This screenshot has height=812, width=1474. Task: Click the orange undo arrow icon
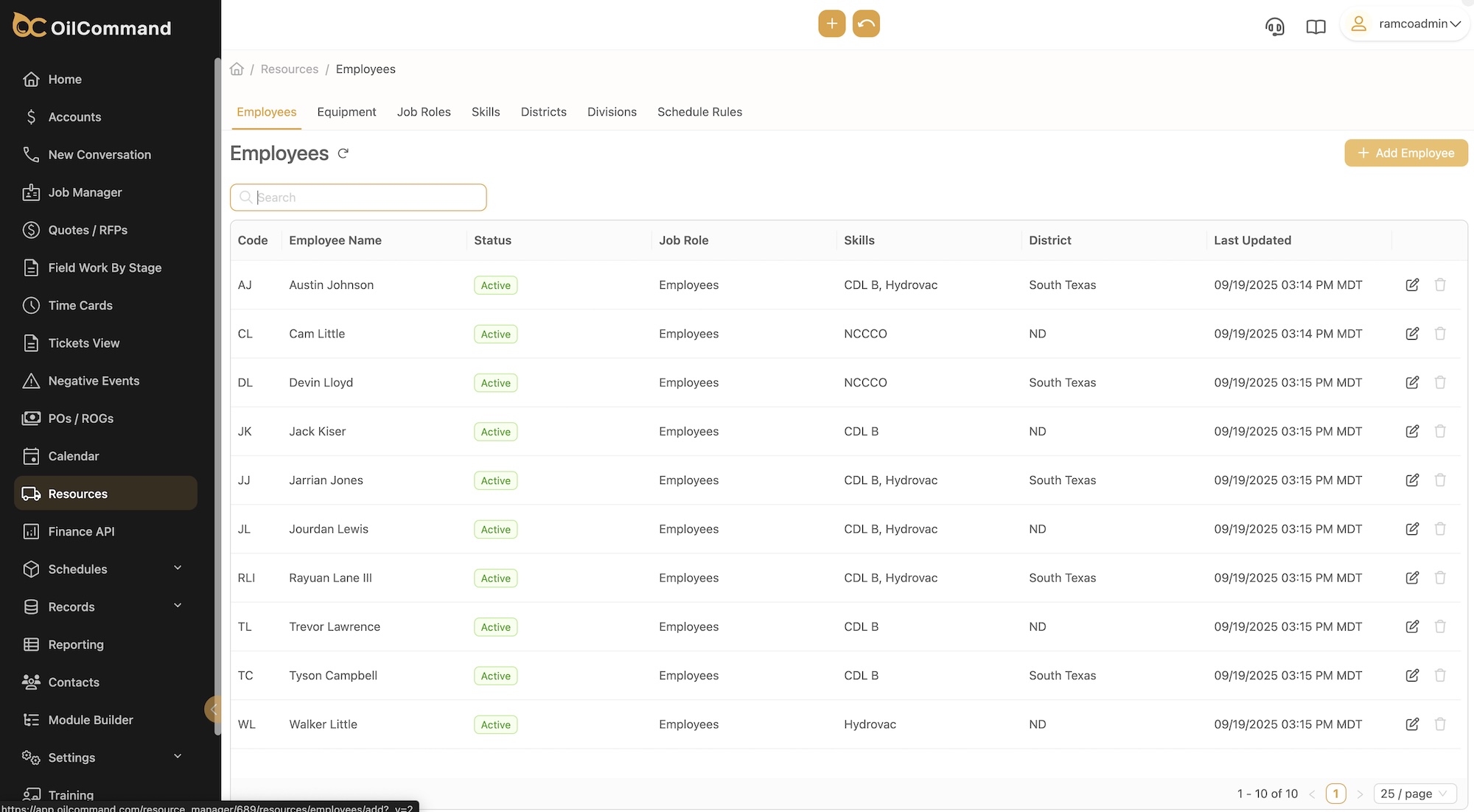point(866,24)
